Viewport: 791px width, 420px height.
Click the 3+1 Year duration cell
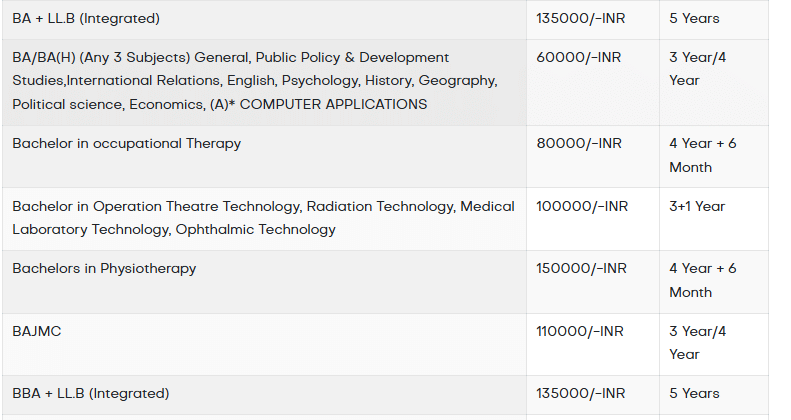coord(697,206)
